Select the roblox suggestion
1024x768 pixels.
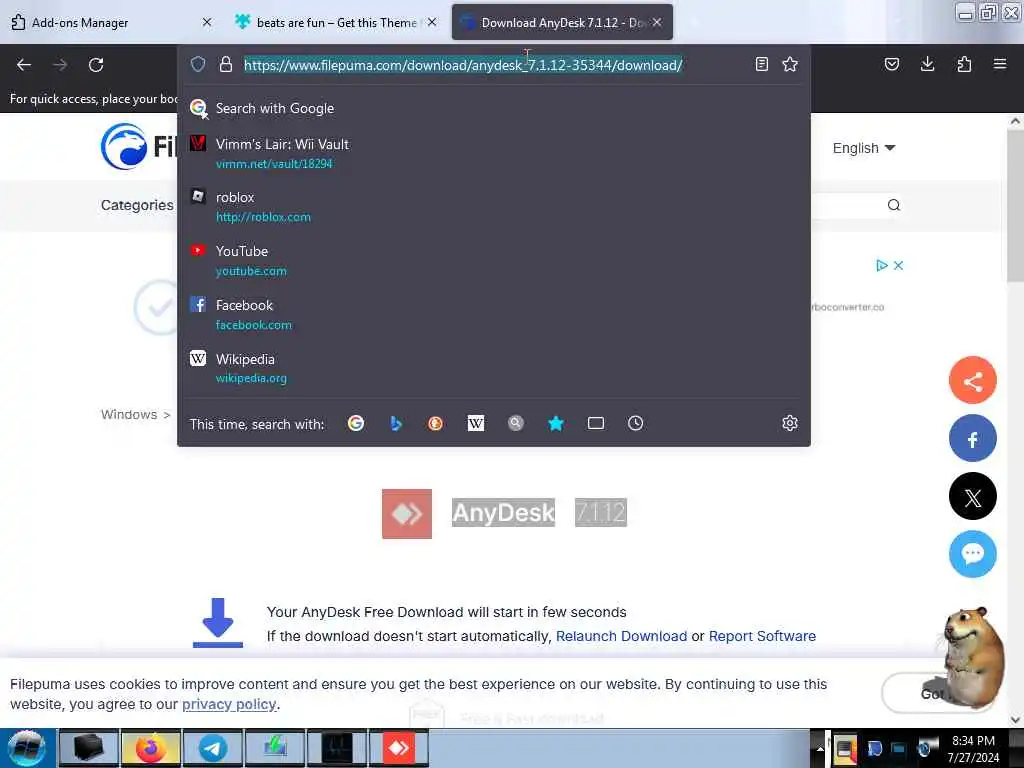(494, 206)
